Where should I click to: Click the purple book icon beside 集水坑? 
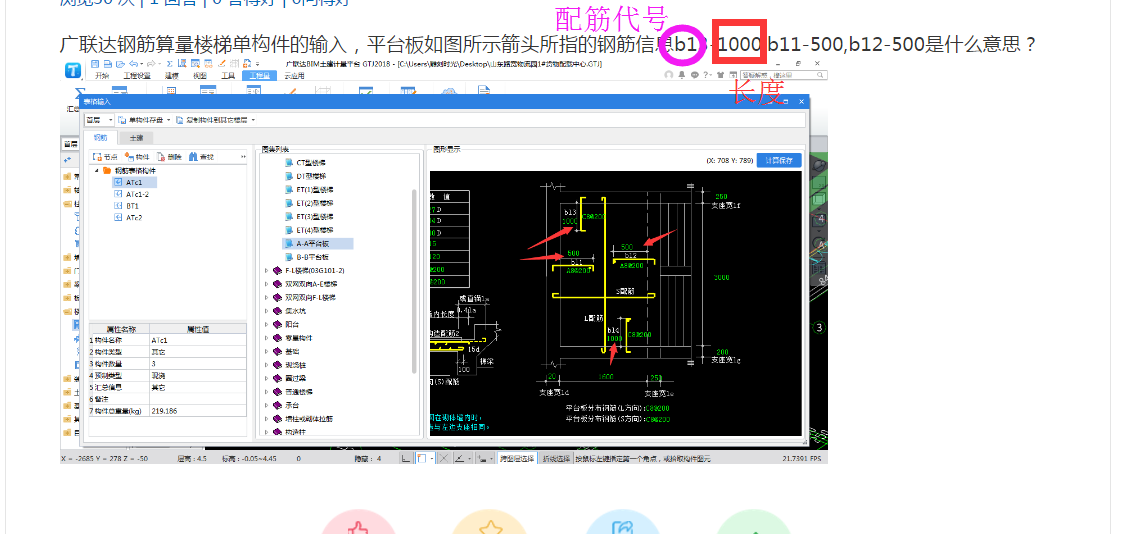(278, 311)
